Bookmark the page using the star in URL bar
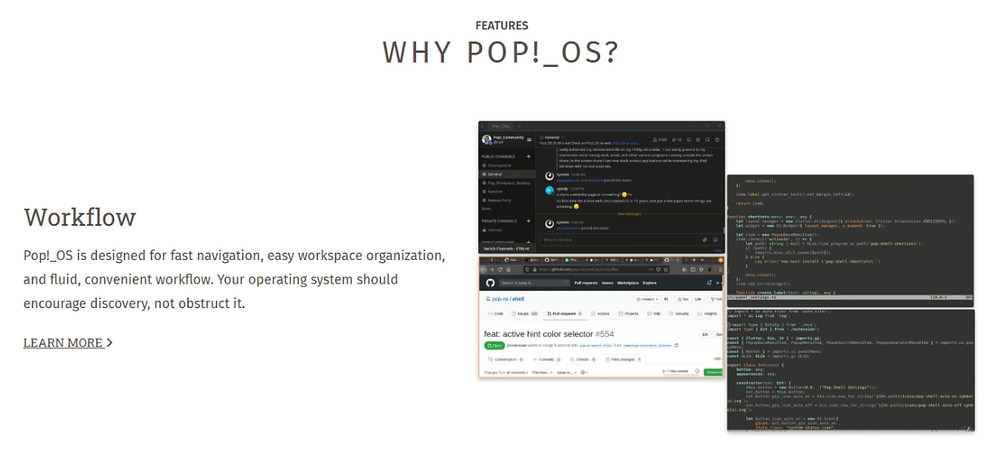Image resolution: width=1000 pixels, height=454 pixels. tap(666, 270)
